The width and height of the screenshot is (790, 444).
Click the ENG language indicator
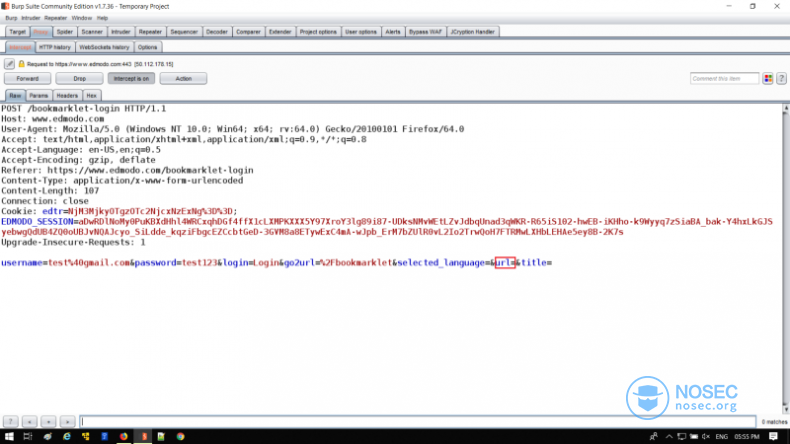point(721,436)
